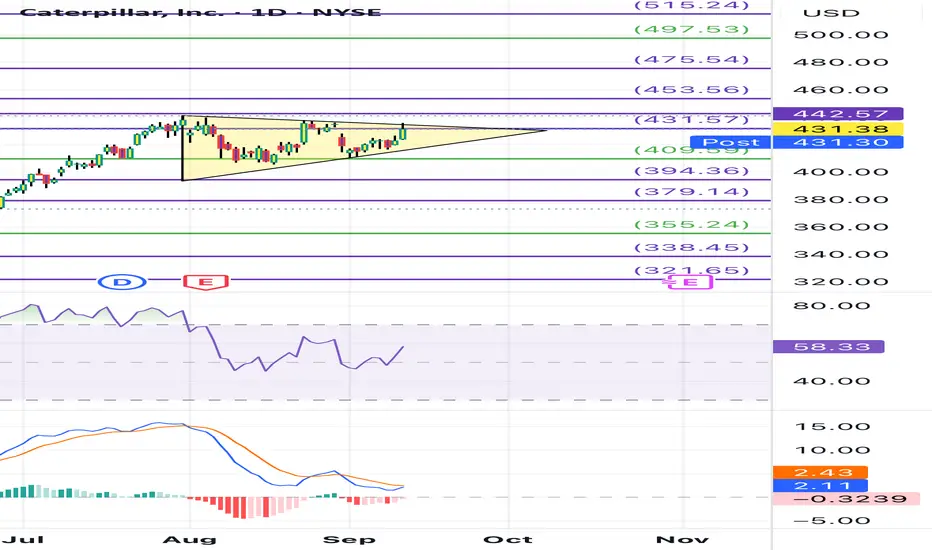This screenshot has height=550, width=932.
Task: Click the Aug label on time axis
Action: click(190, 540)
